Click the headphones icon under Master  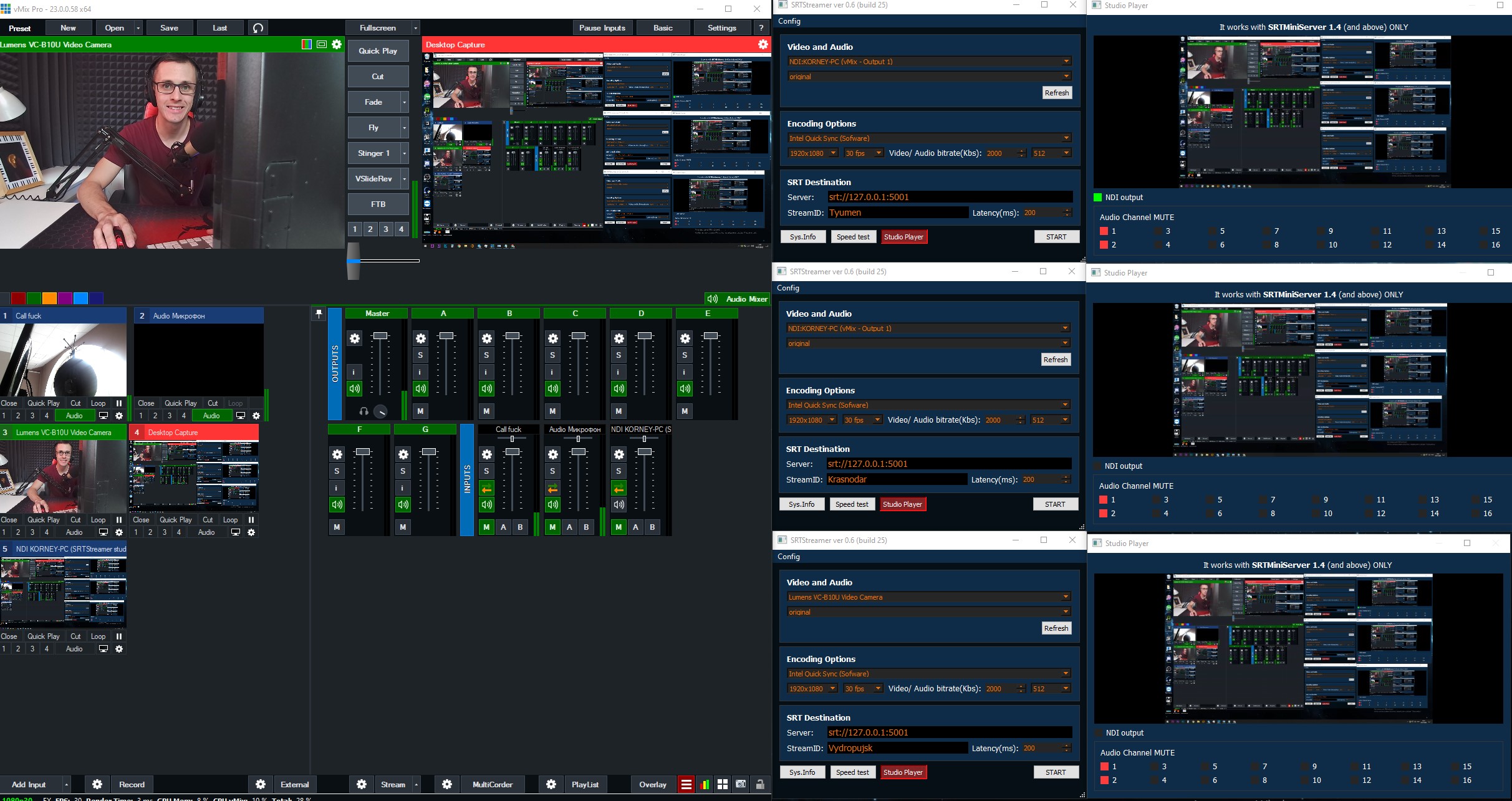tap(364, 411)
